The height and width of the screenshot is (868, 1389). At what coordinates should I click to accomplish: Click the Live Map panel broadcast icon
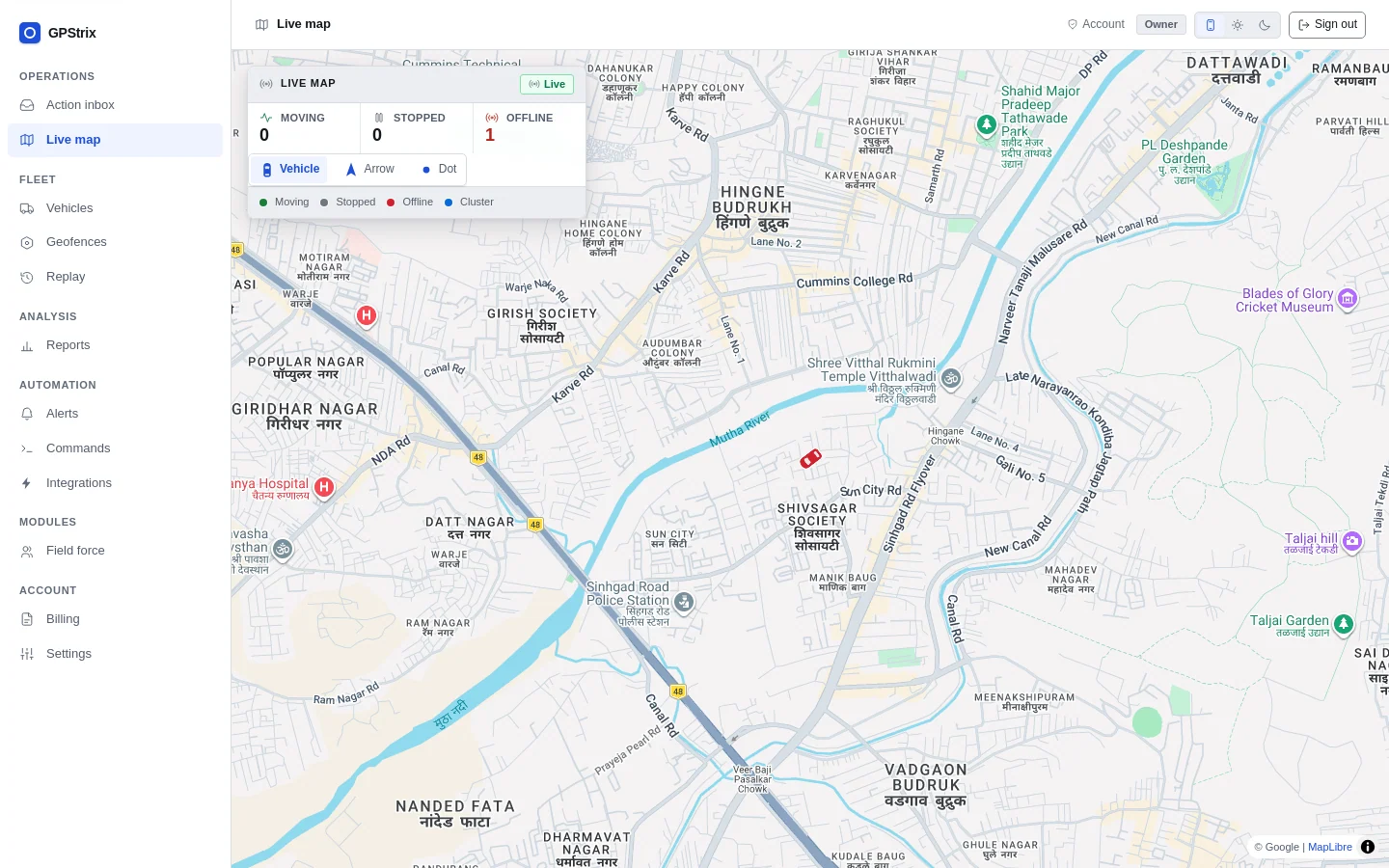(266, 84)
